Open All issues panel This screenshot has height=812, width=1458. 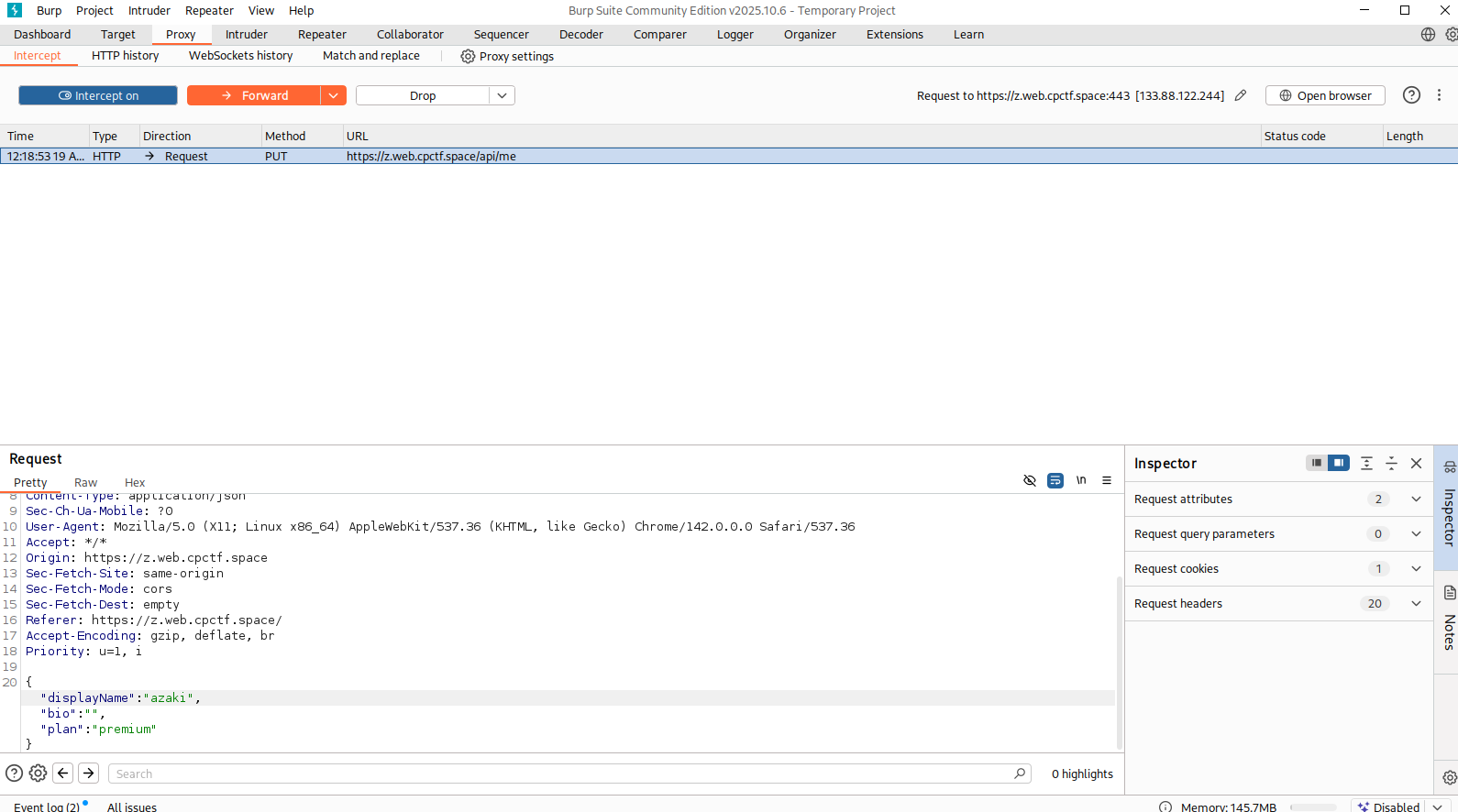[x=132, y=807]
